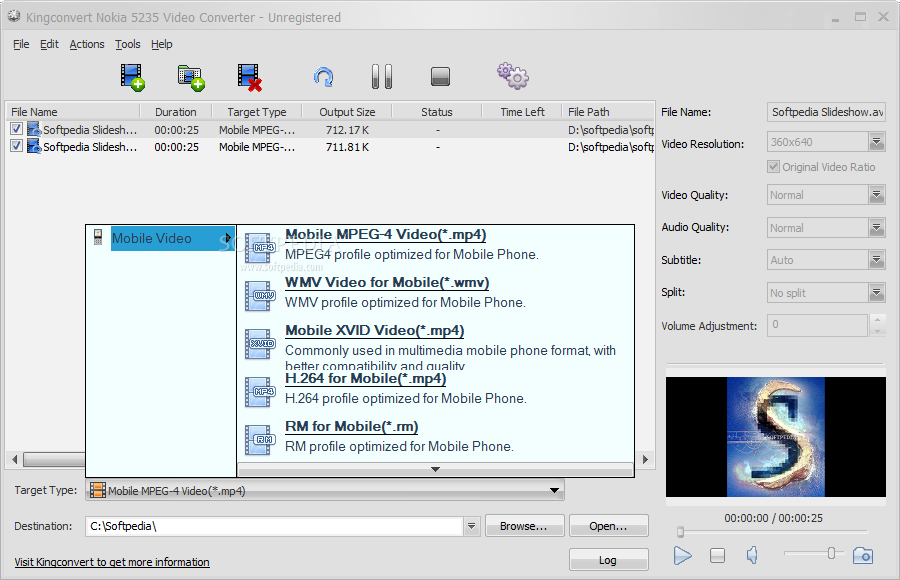The width and height of the screenshot is (900, 580).
Task: Click the Stop conversion toolbar icon
Action: (x=440, y=76)
